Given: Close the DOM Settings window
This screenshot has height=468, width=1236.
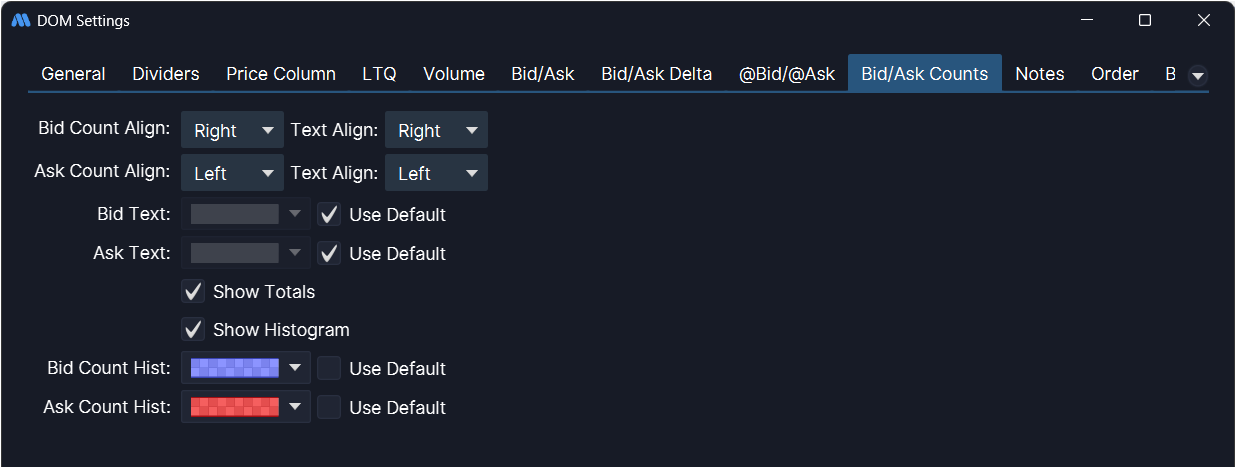Looking at the screenshot, I should [1204, 20].
